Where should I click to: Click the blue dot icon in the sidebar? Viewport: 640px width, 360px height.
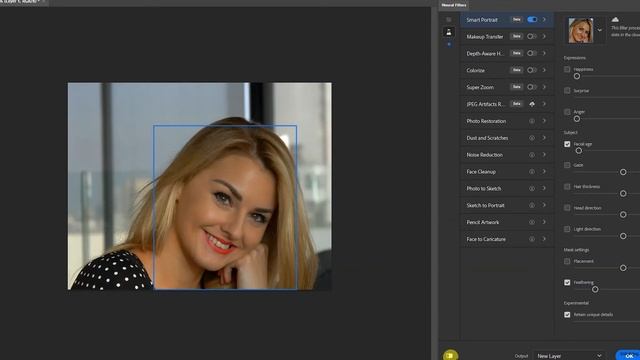[x=449, y=44]
